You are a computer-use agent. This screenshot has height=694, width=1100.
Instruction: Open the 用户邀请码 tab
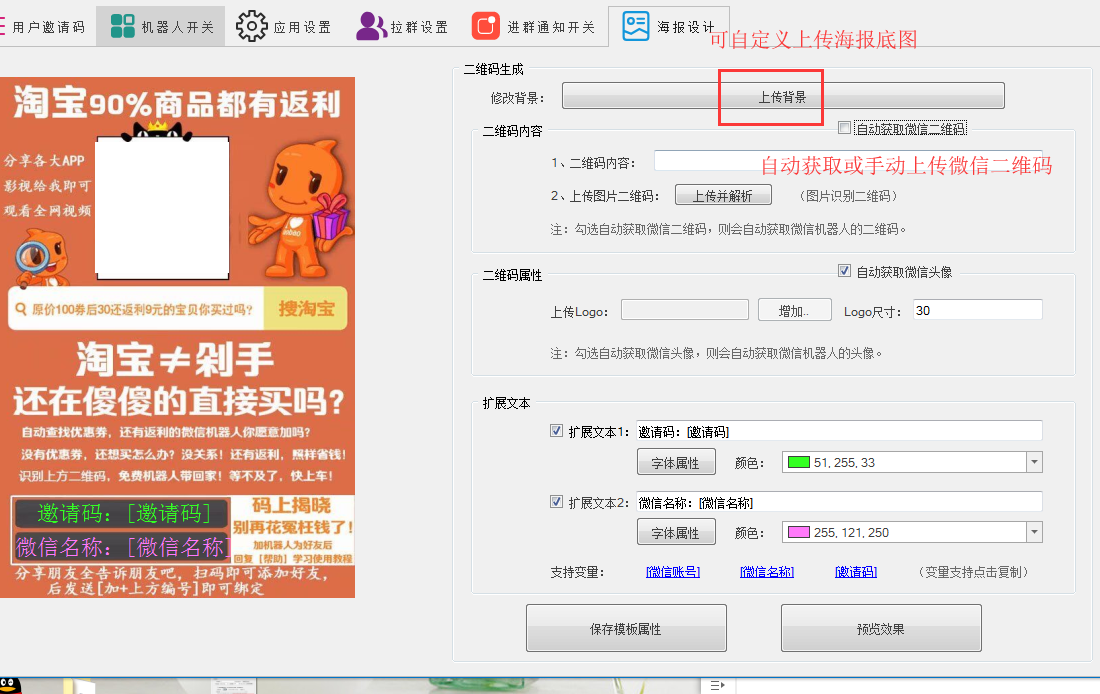[43, 27]
